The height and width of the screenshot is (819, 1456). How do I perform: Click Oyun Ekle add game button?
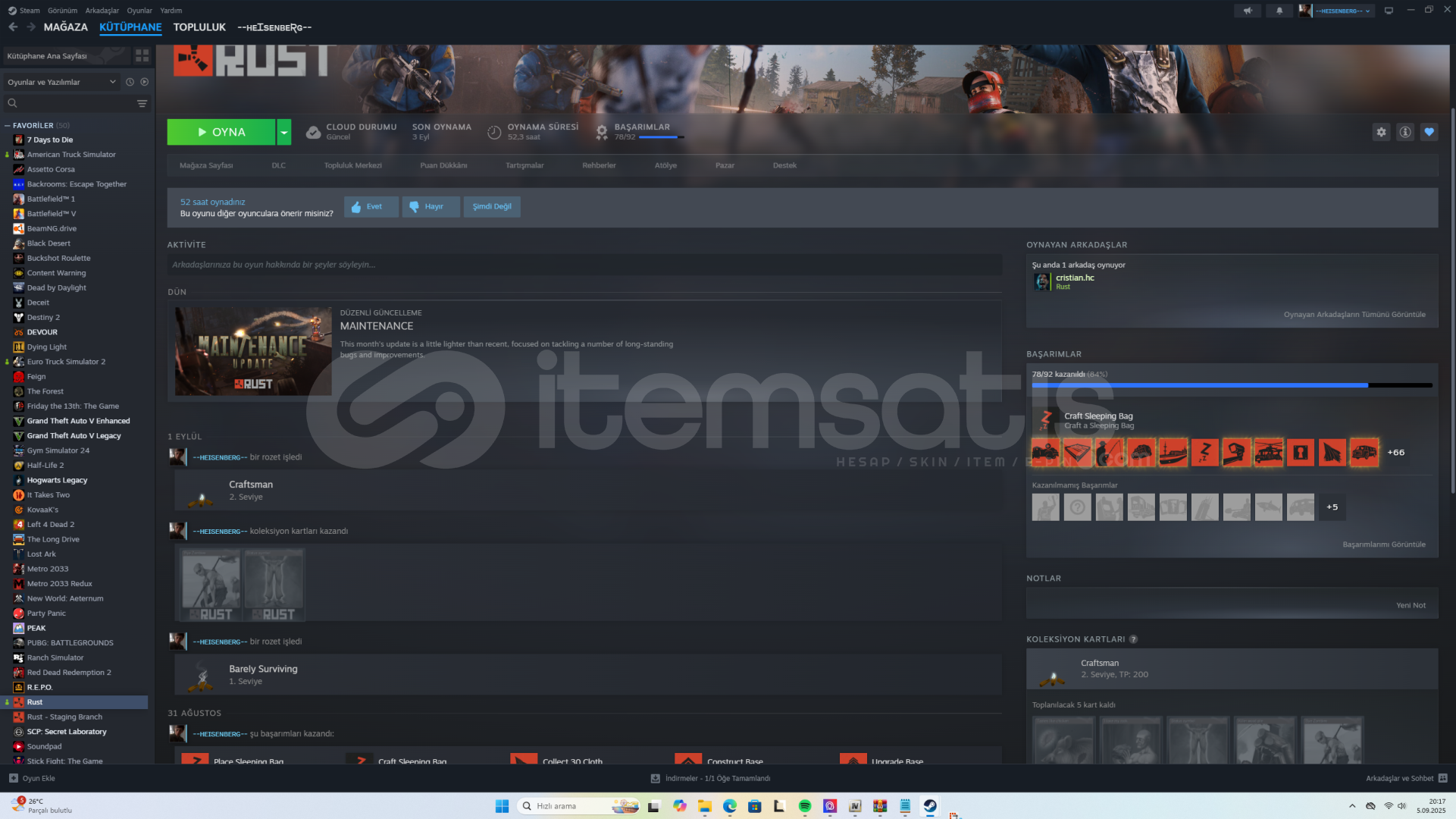pyautogui.click(x=32, y=779)
